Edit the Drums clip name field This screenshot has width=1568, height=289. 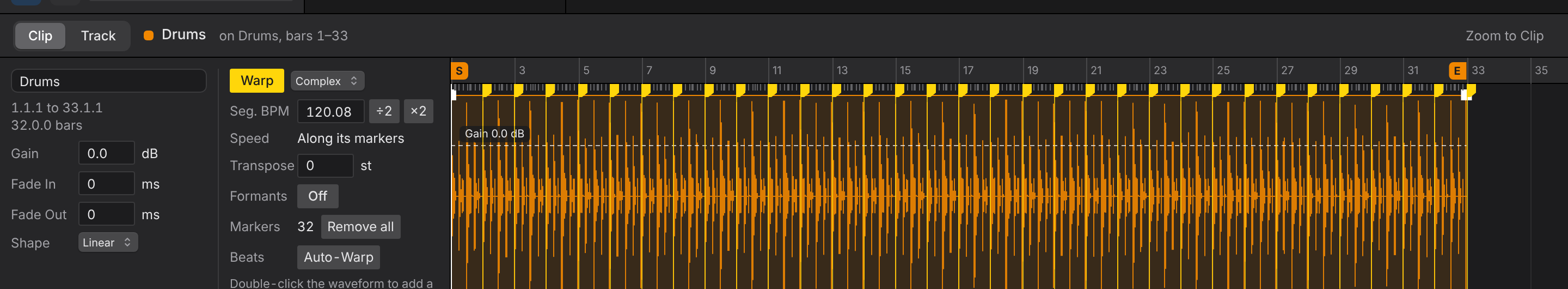109,81
